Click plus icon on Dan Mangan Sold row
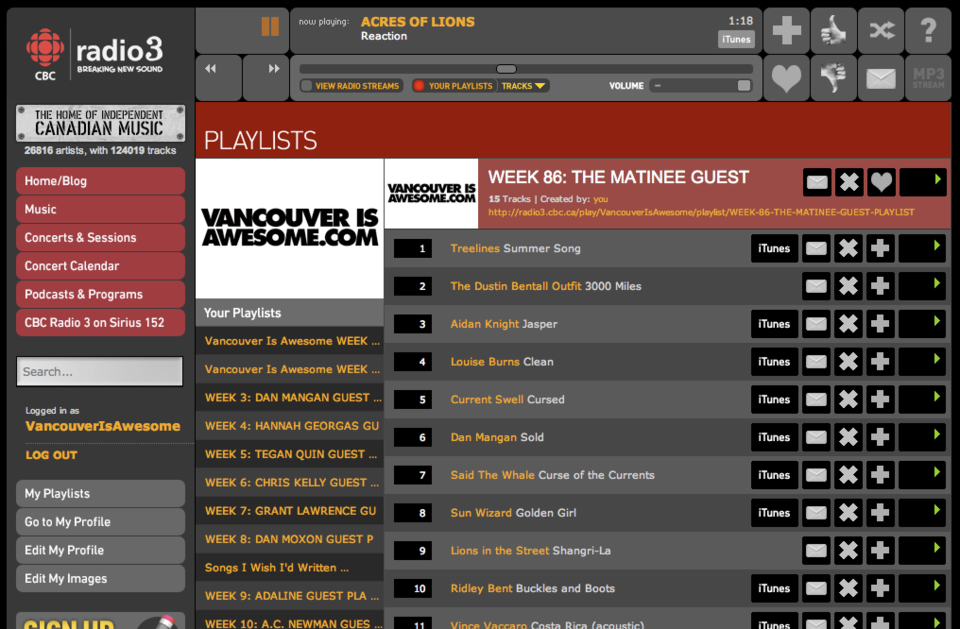 click(880, 437)
